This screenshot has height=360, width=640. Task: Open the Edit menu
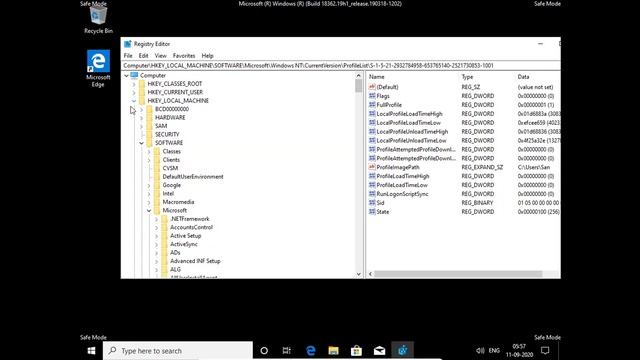[x=143, y=56]
